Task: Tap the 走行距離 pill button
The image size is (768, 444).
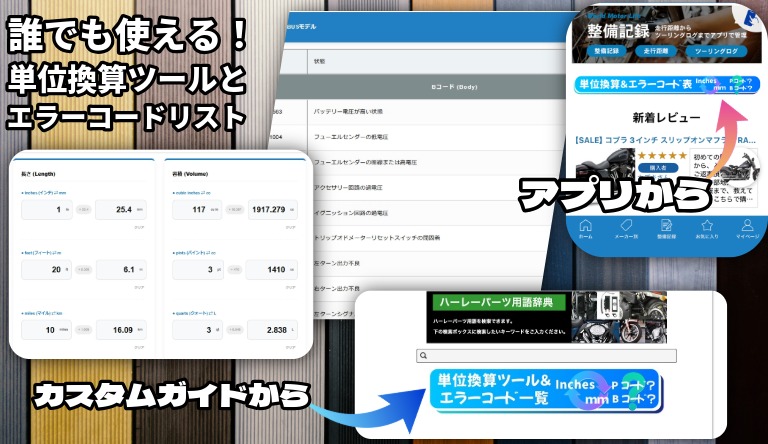Action: pos(656,51)
